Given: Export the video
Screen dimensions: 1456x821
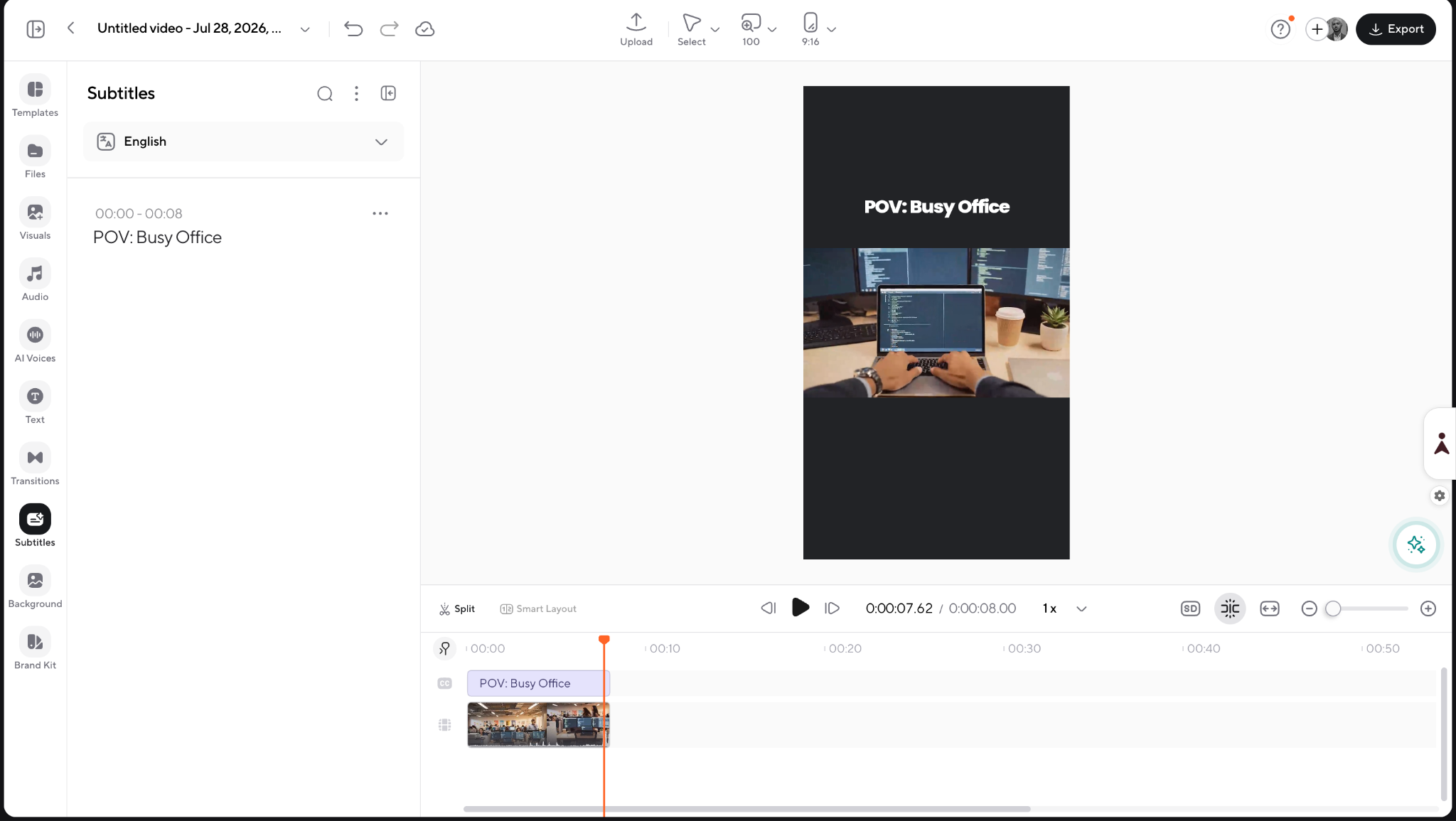Looking at the screenshot, I should click(x=1396, y=29).
